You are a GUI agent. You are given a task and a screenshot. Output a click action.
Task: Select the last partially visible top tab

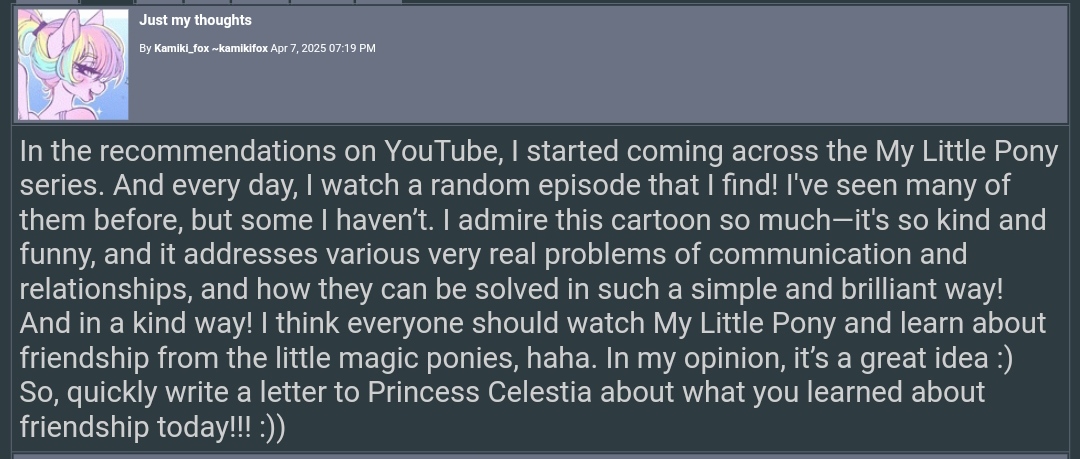tap(378, 1)
